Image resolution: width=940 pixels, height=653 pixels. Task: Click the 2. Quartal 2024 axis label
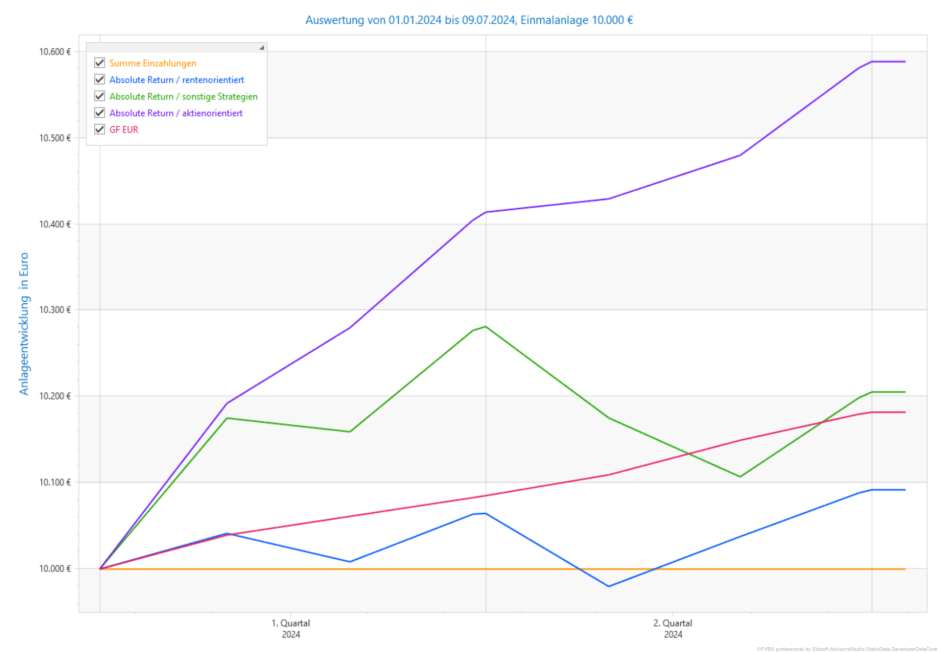674,628
